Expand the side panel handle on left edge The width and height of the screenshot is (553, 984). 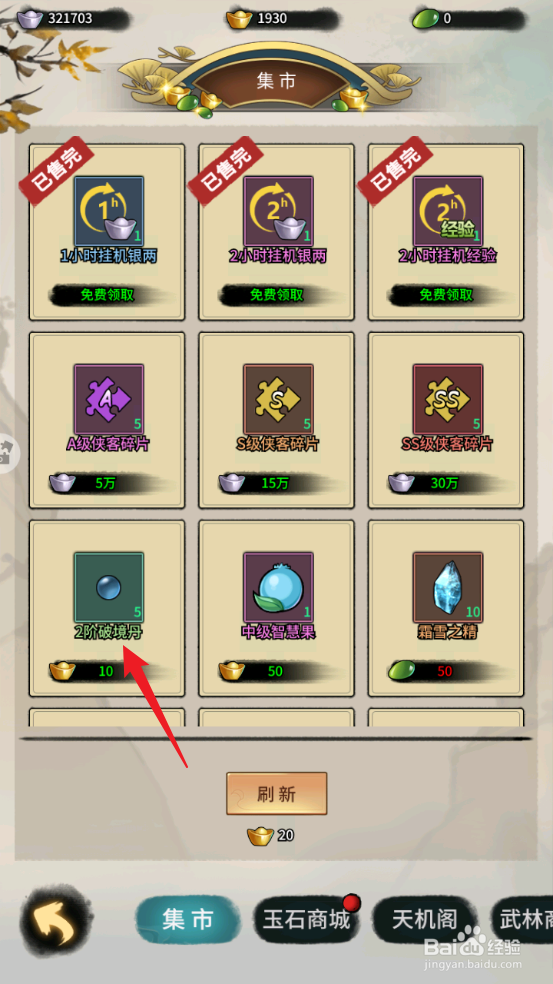tap(9, 452)
